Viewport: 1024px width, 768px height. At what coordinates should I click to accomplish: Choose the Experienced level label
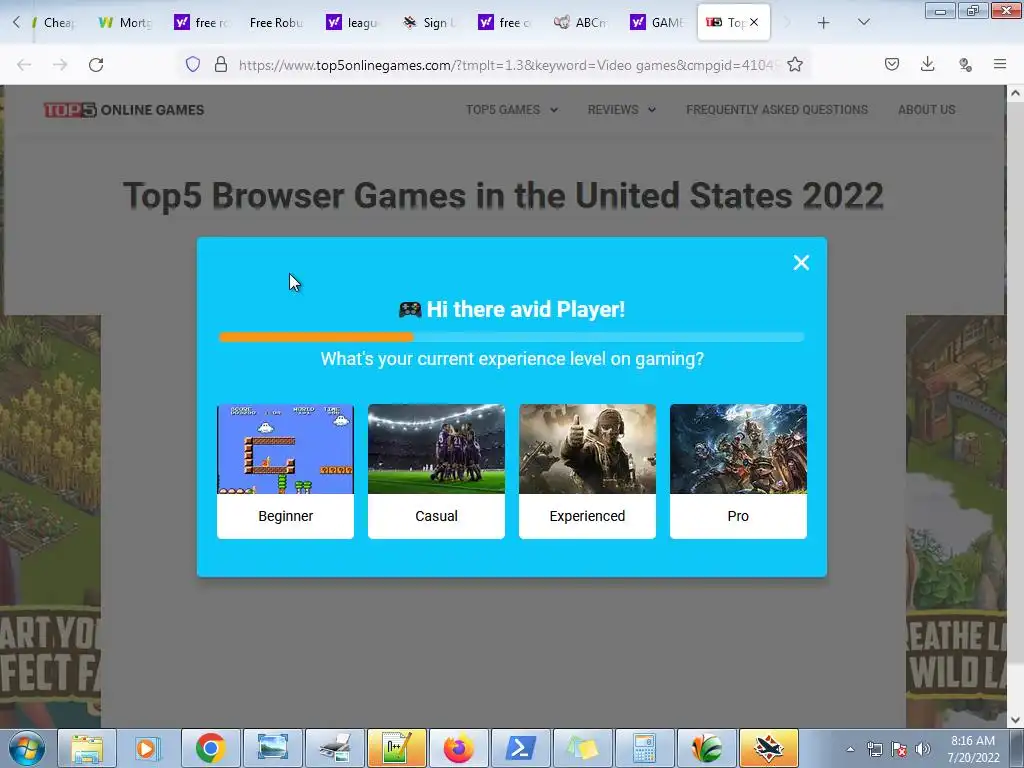[587, 516]
